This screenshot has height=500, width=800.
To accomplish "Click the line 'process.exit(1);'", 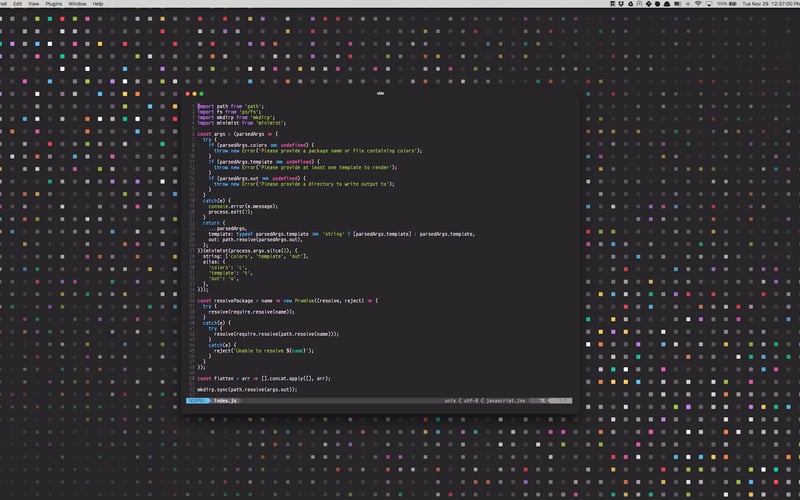I will (231, 212).
